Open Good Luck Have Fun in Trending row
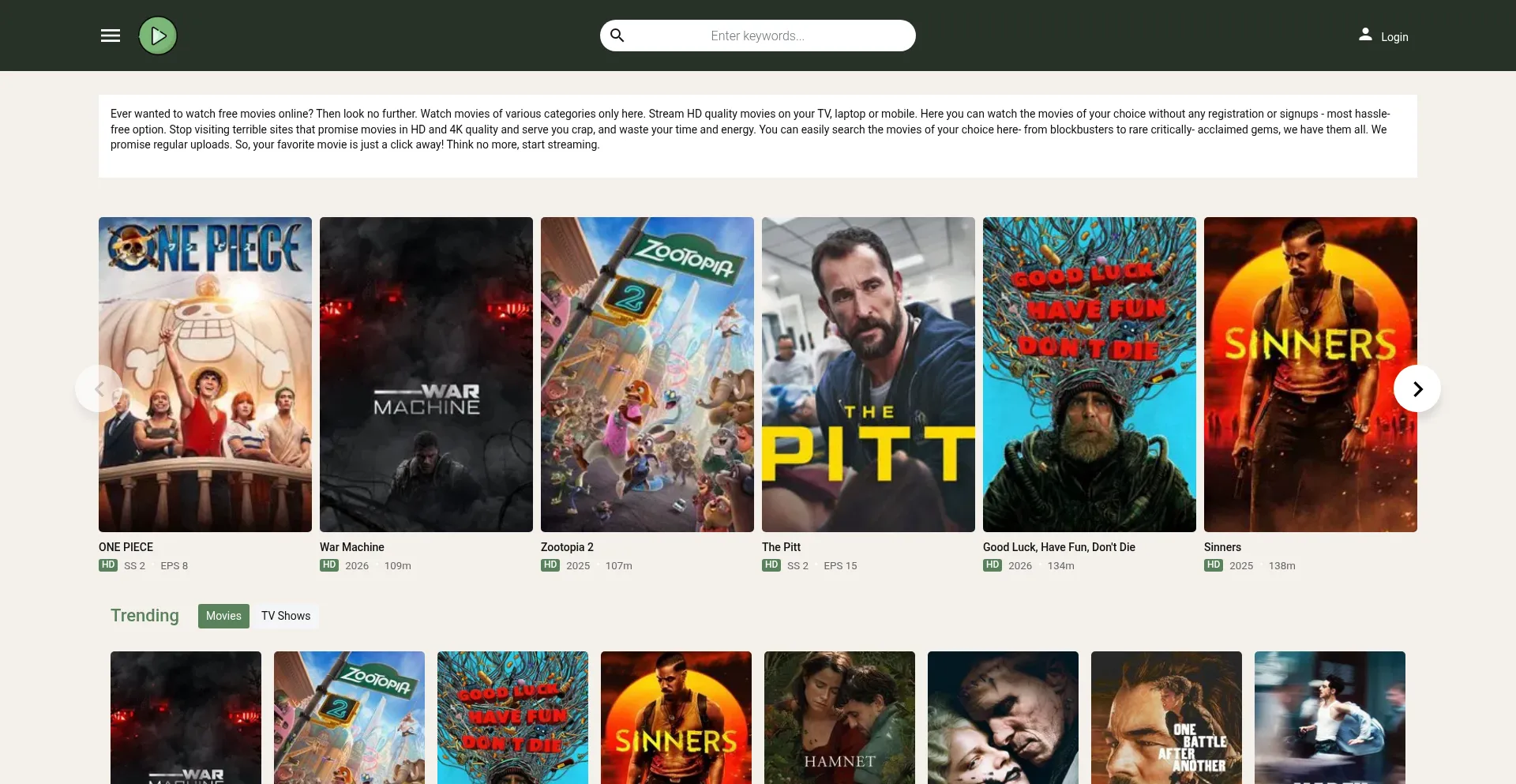 (x=512, y=718)
